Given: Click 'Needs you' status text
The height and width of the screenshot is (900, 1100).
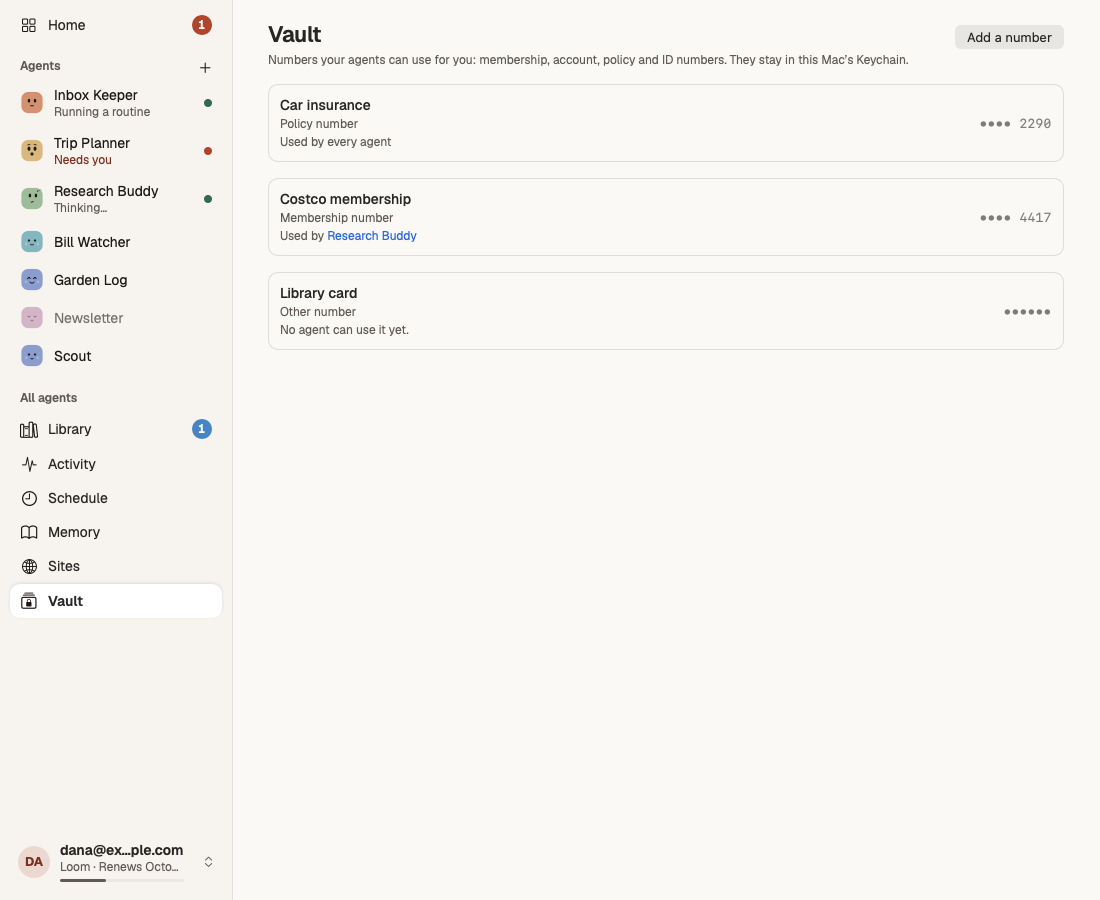Looking at the screenshot, I should click(83, 160).
